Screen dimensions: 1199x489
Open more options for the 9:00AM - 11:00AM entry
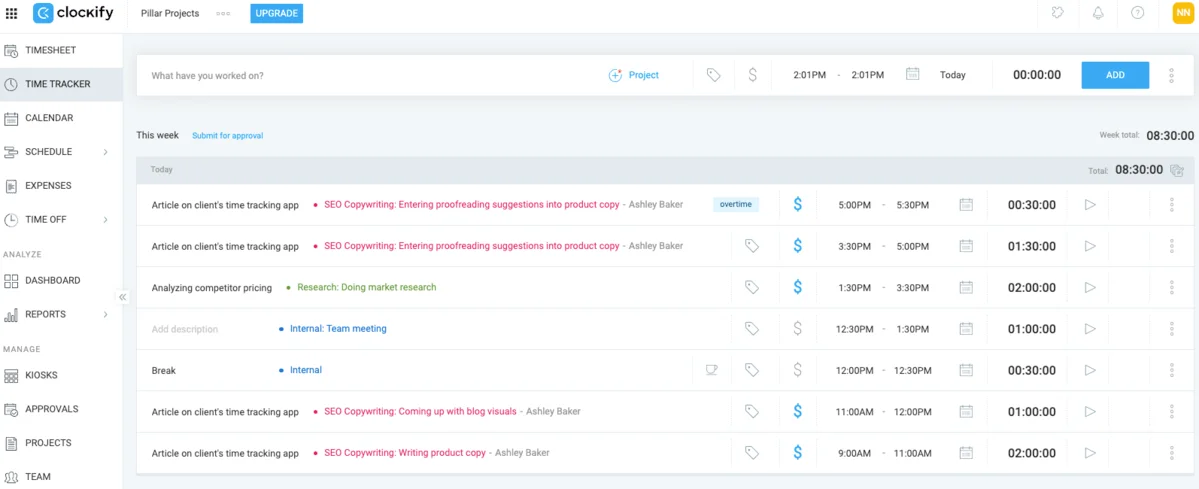click(x=1171, y=453)
